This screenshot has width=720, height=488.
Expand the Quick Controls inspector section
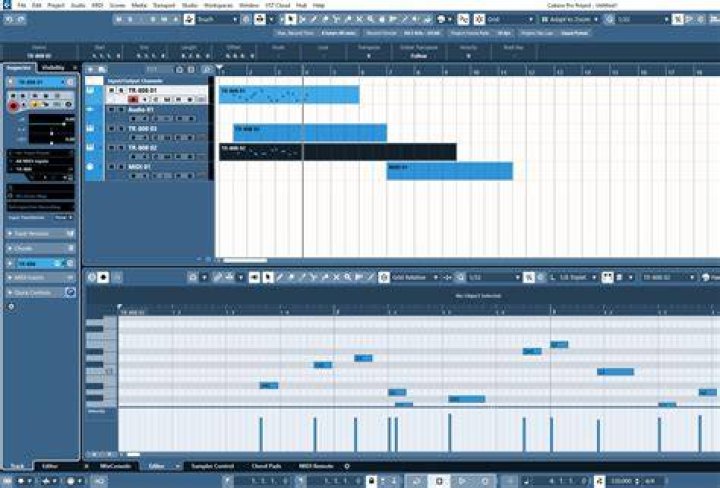(x=40, y=292)
